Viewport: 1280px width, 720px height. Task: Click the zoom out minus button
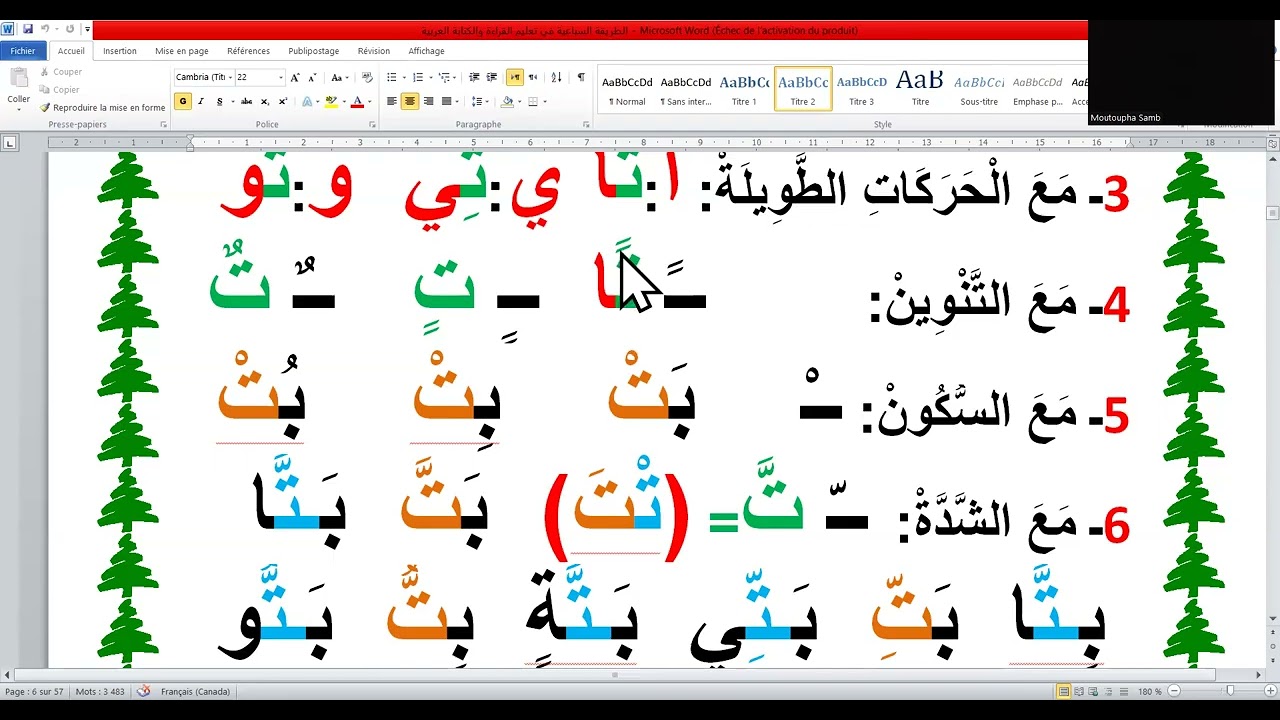tap(1174, 691)
